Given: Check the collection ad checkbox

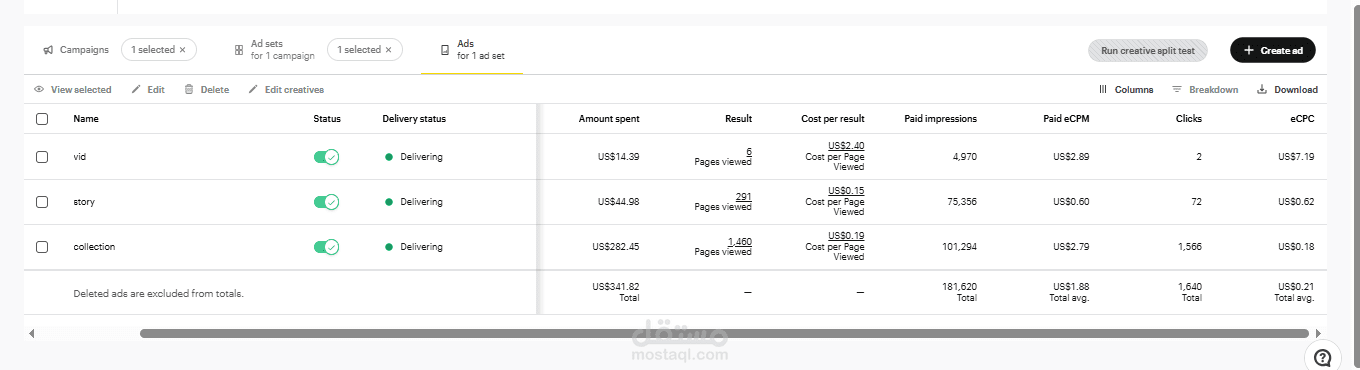Looking at the screenshot, I should pos(42,247).
